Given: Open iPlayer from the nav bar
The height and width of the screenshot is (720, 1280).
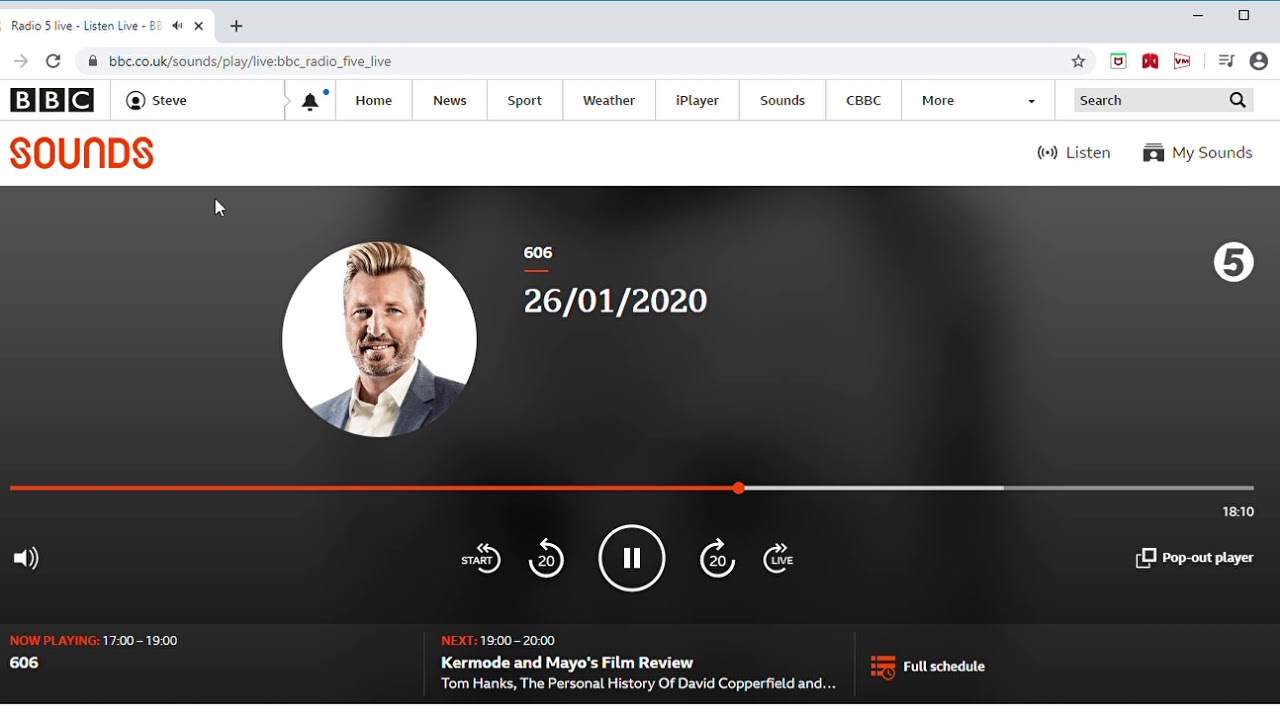Looking at the screenshot, I should [697, 100].
